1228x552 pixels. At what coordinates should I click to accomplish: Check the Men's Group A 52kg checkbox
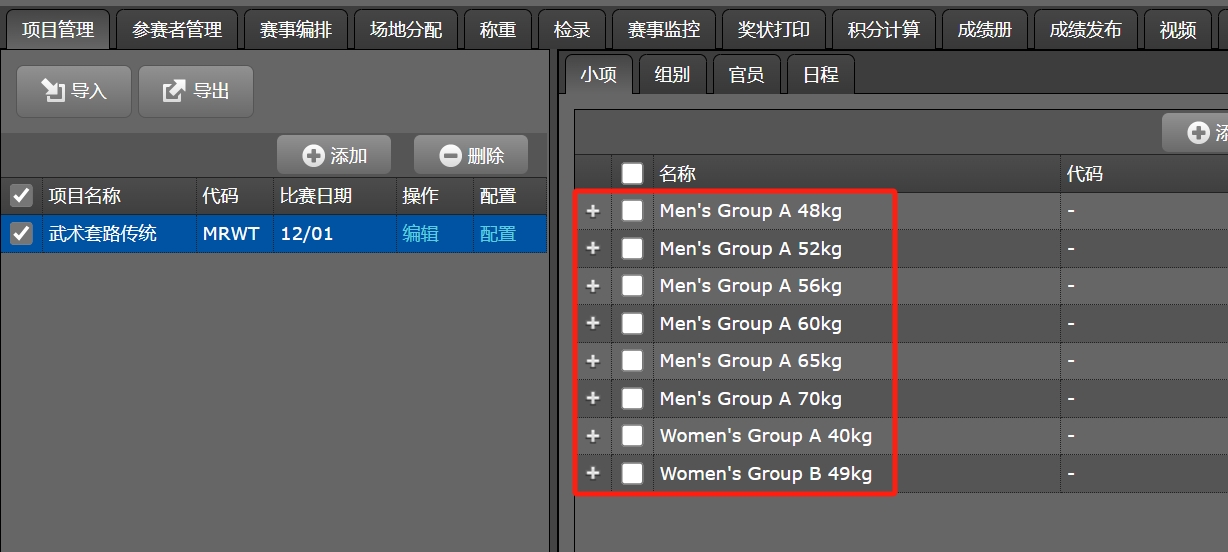click(x=632, y=249)
